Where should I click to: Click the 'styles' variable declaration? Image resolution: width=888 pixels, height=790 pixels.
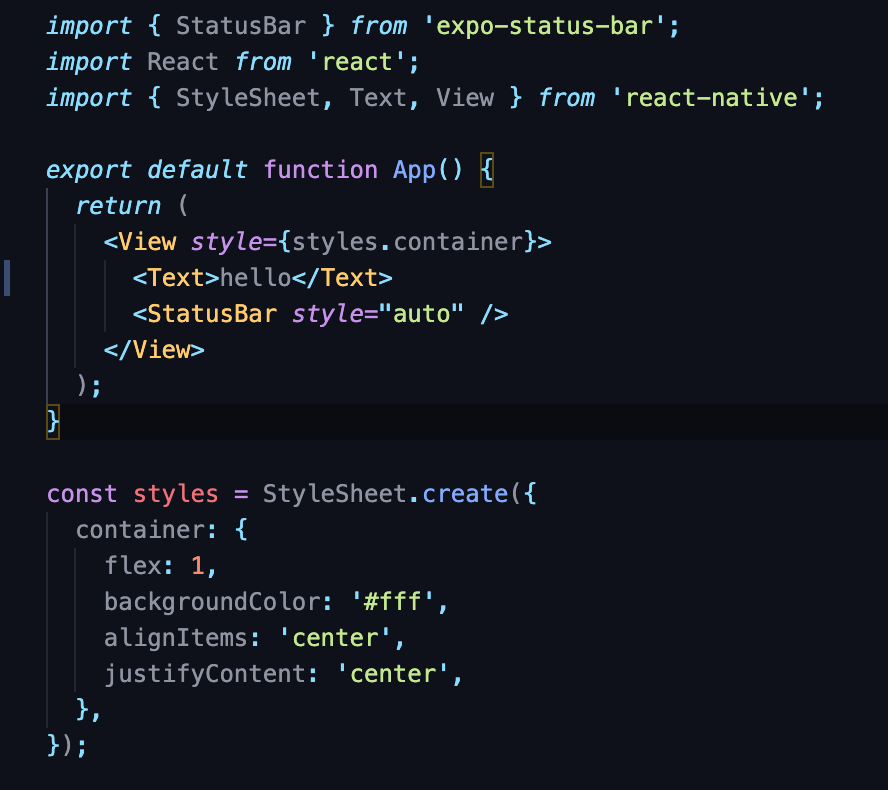coord(176,494)
